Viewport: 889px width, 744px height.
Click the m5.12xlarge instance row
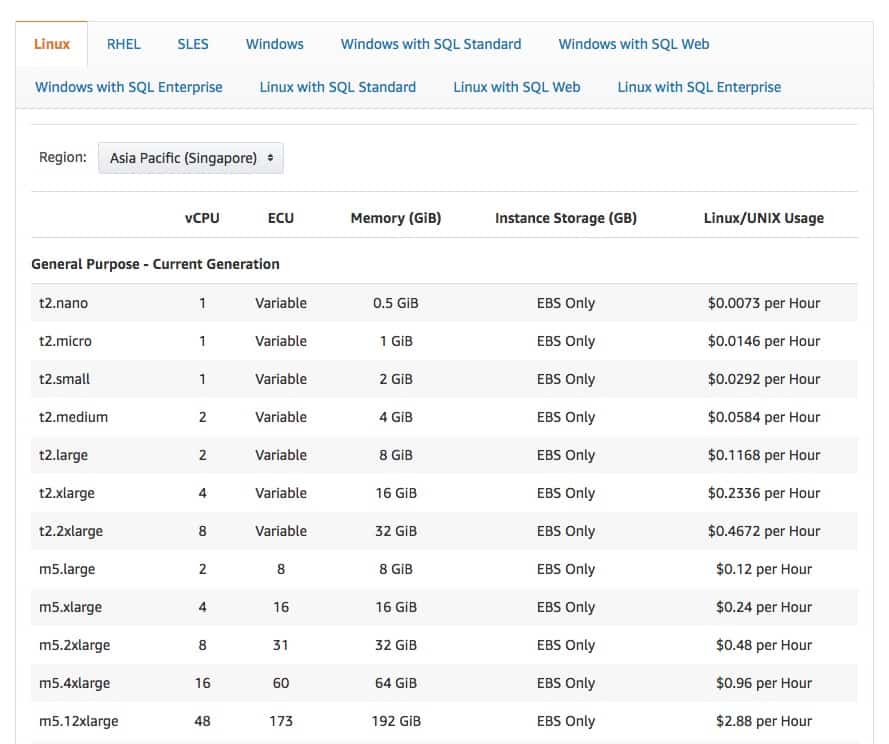point(444,721)
